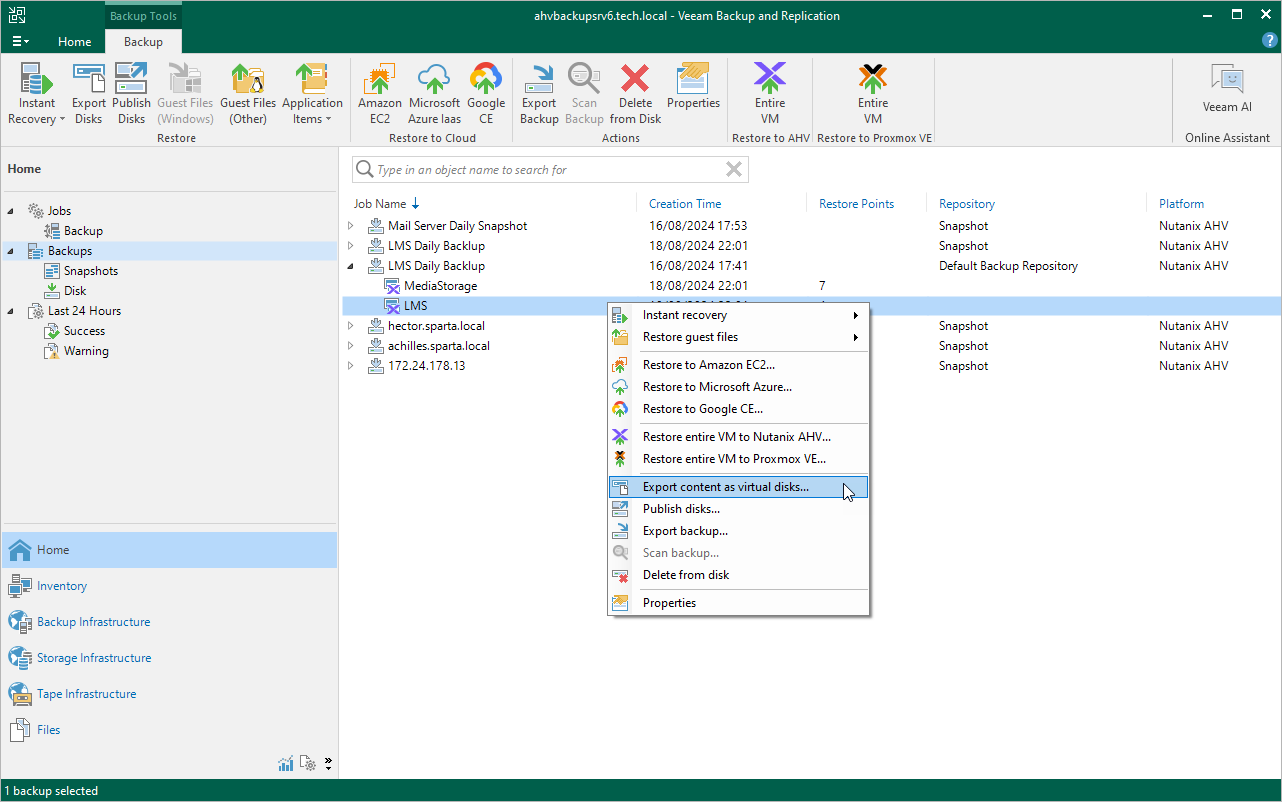Open Backup Infrastructure view
The height and width of the screenshot is (802, 1282).
[x=93, y=622]
